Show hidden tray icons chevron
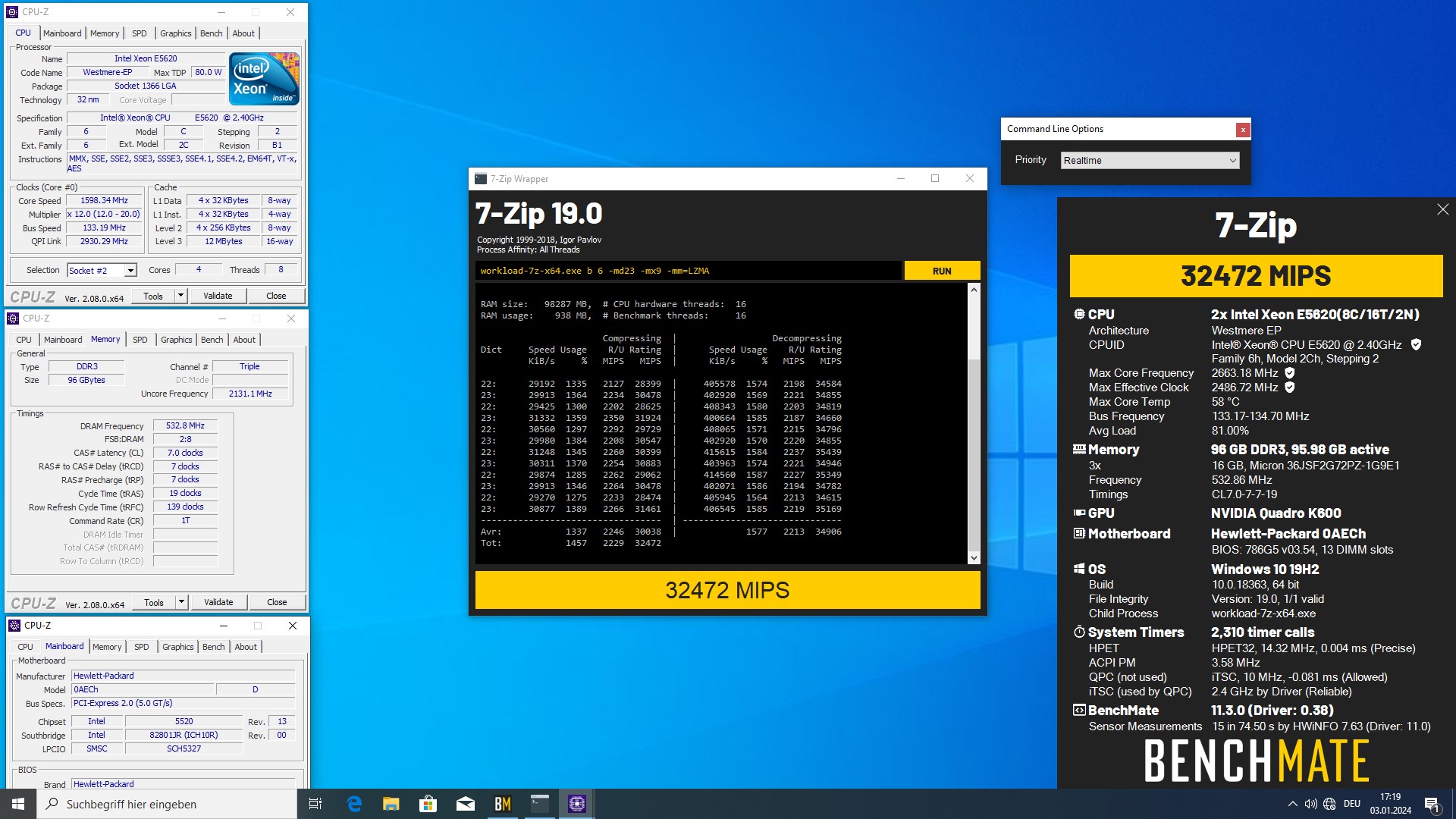The width and height of the screenshot is (1456, 819). tap(1292, 804)
